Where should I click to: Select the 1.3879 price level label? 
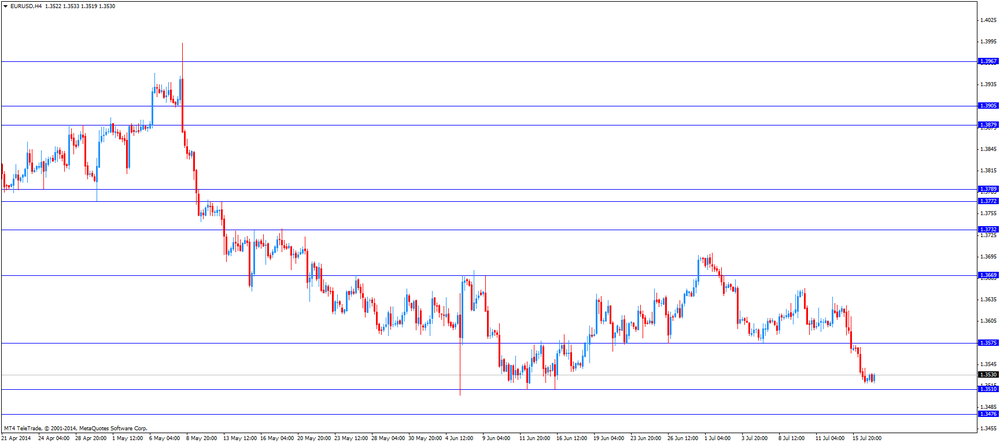(987, 125)
